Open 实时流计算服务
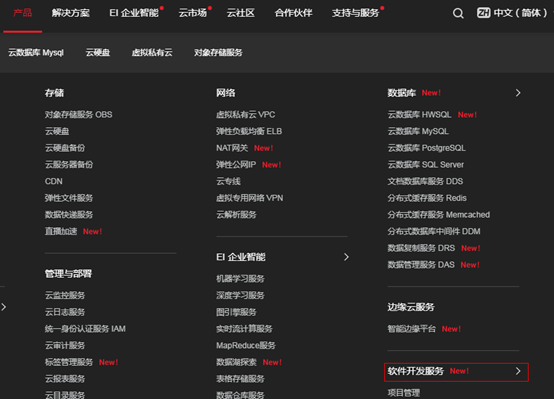Image resolution: width=554 pixels, height=399 pixels. (x=244, y=329)
